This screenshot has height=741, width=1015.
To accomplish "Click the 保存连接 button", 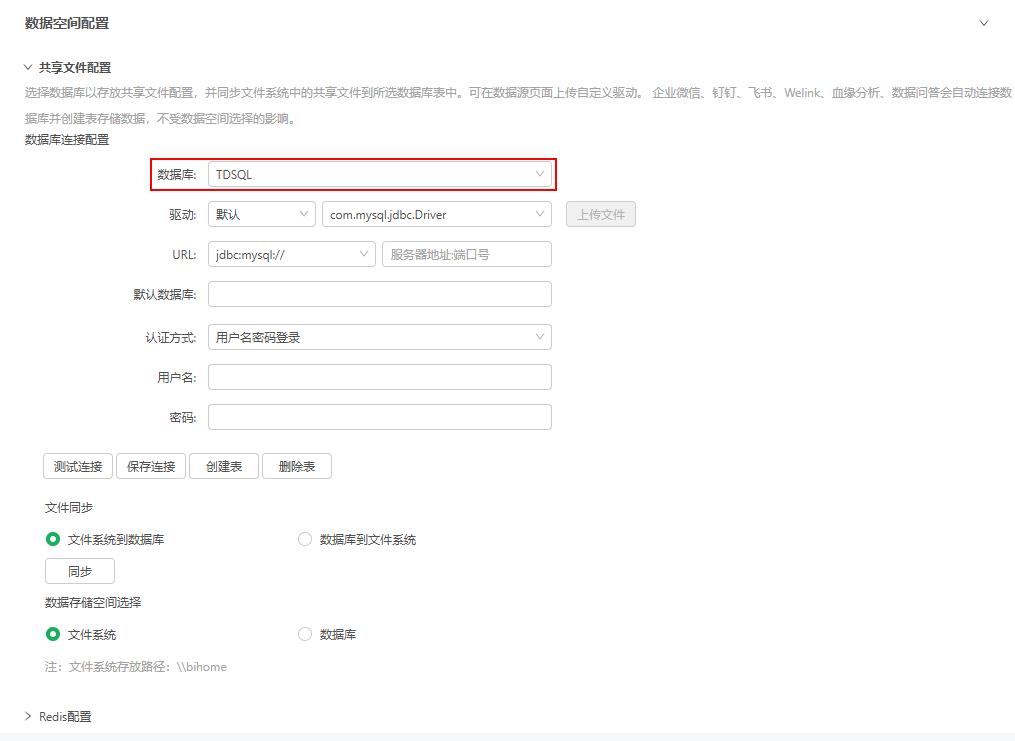I will click(151, 466).
